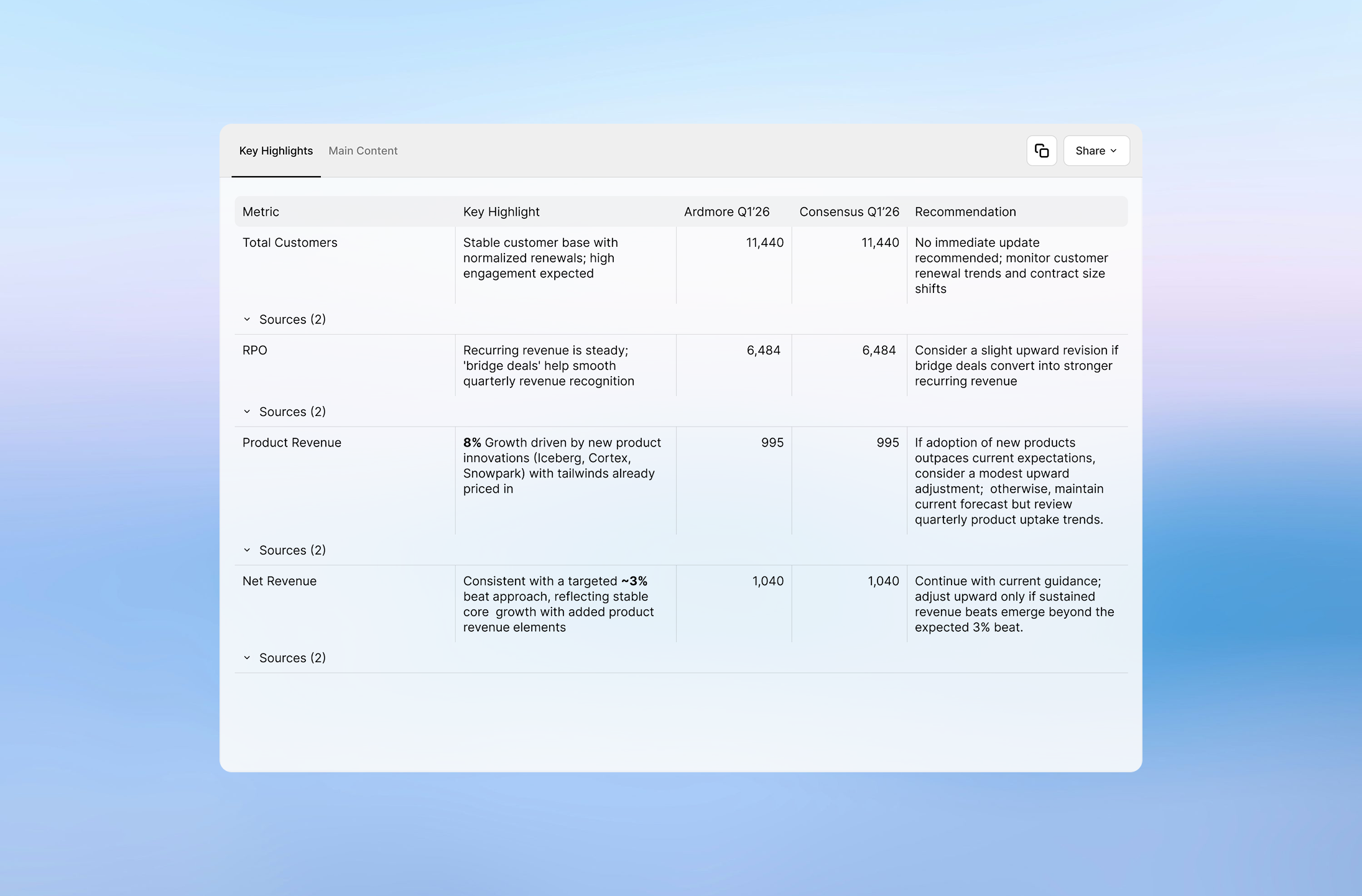Click the bold 8% growth highlight text

coord(472,443)
